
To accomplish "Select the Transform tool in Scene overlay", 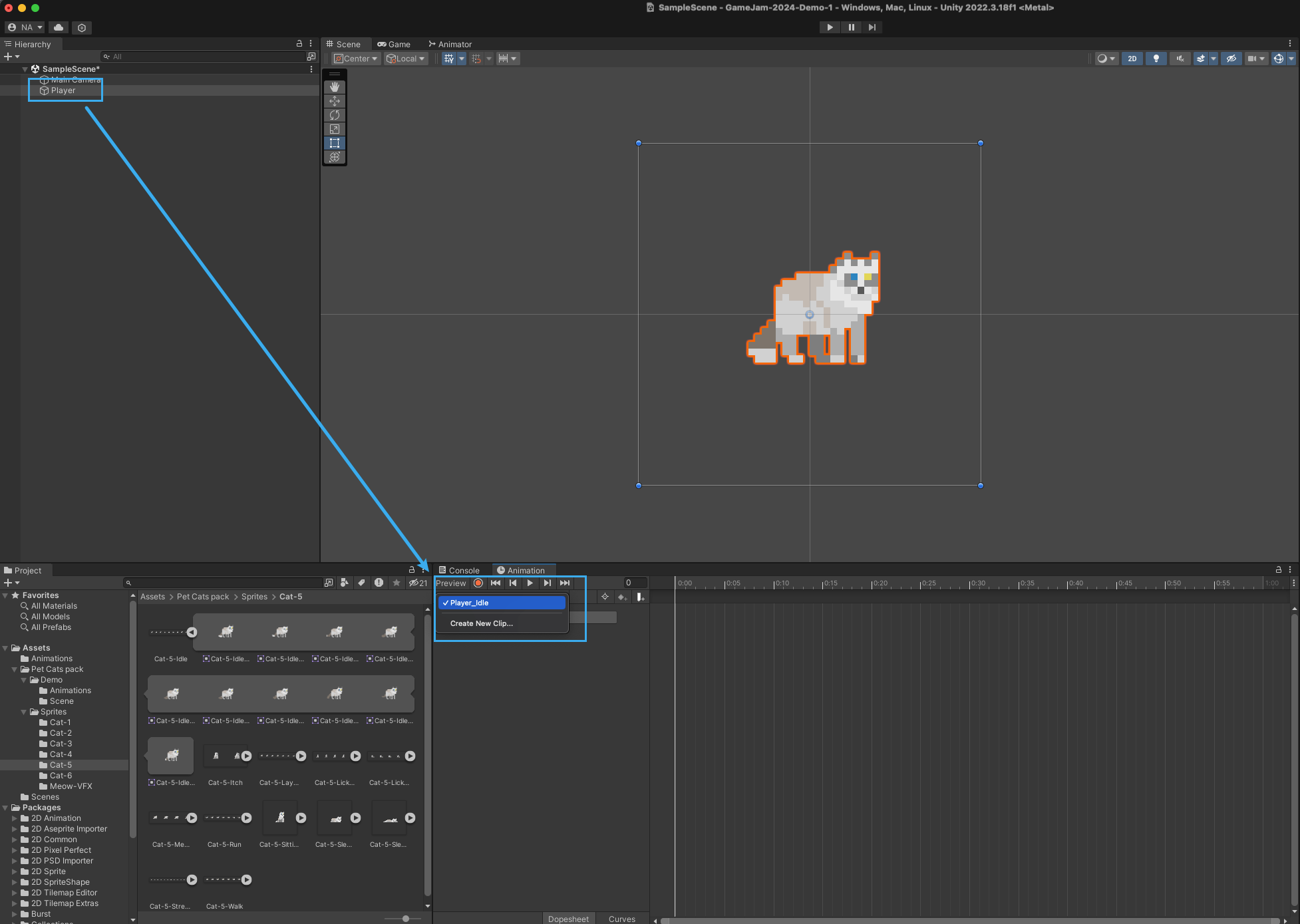I will pos(335,157).
